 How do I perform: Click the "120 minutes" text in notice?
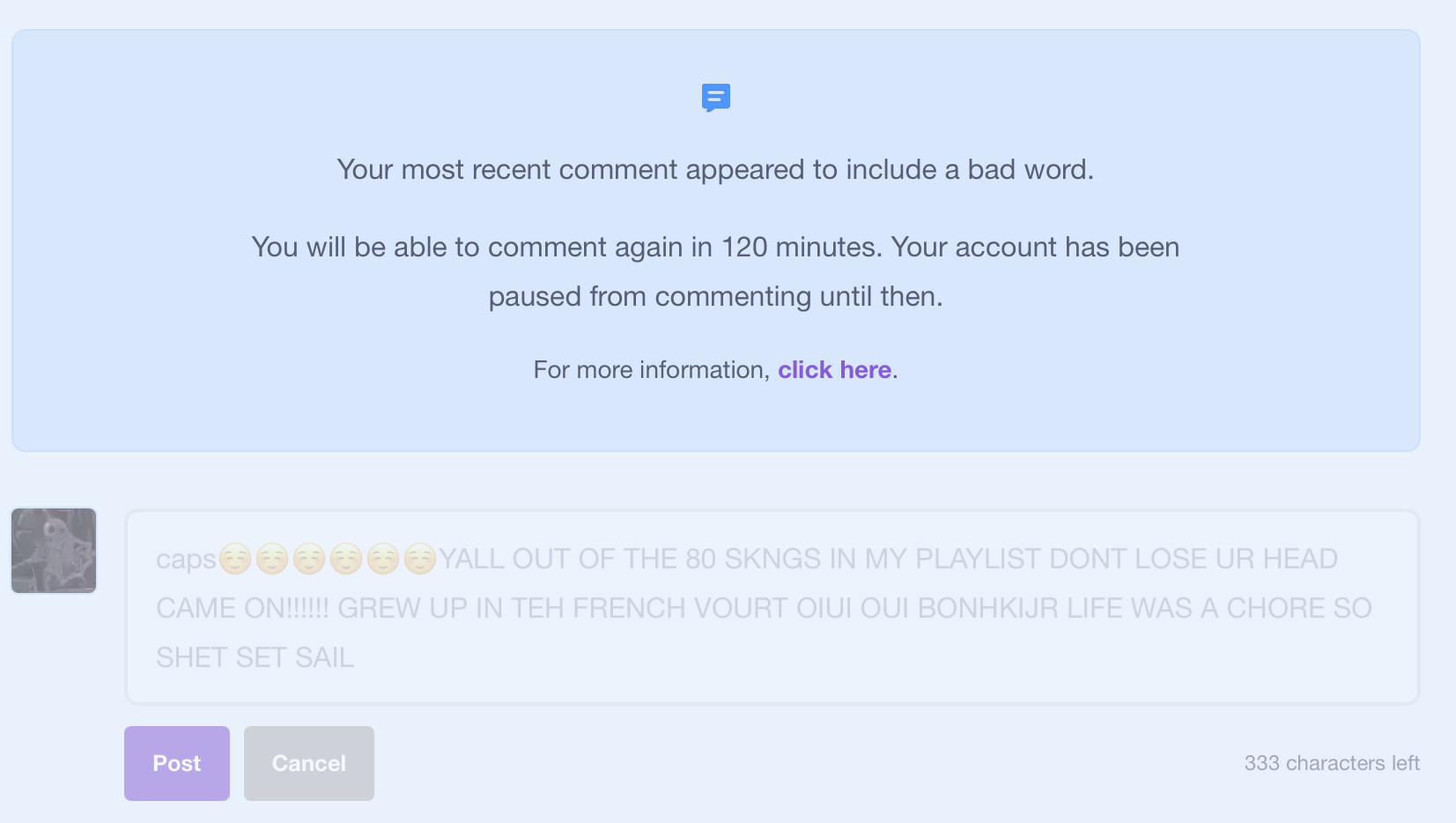802,247
